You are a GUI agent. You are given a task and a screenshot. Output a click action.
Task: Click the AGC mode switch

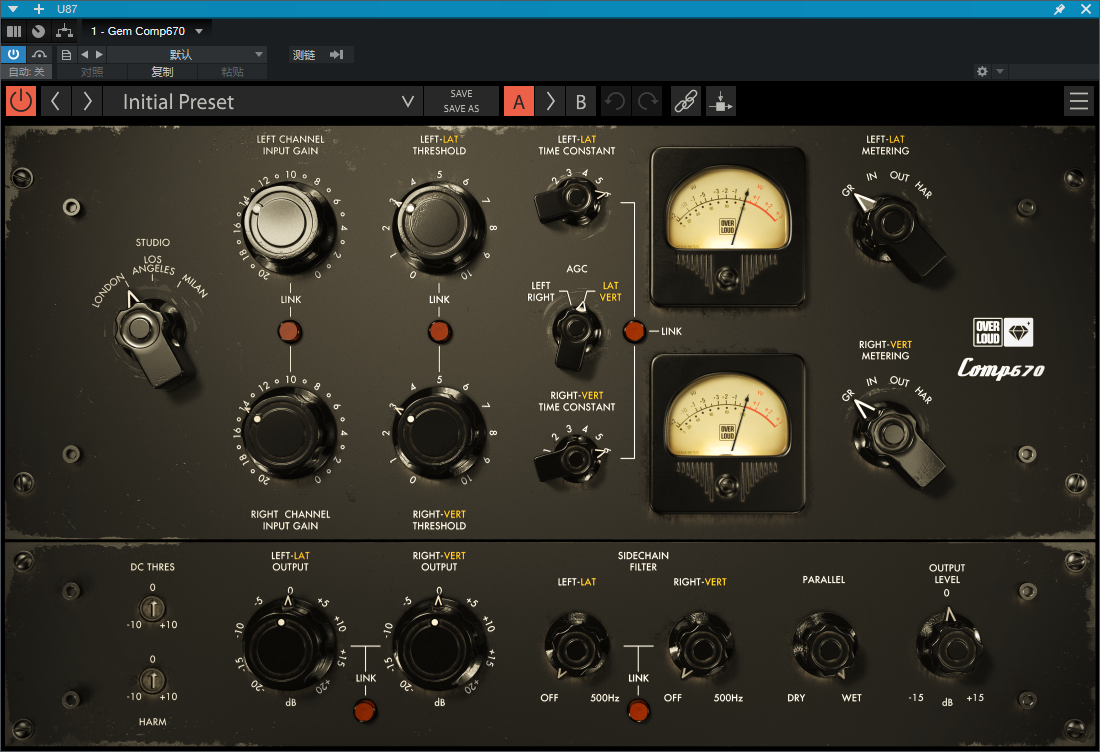577,337
